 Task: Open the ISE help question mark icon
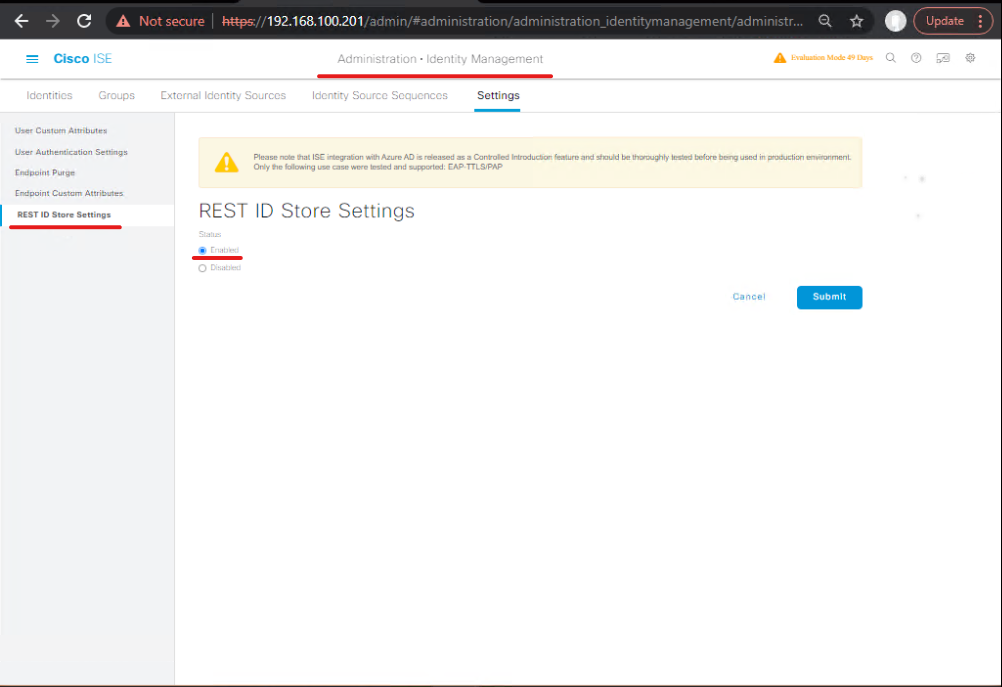point(916,58)
